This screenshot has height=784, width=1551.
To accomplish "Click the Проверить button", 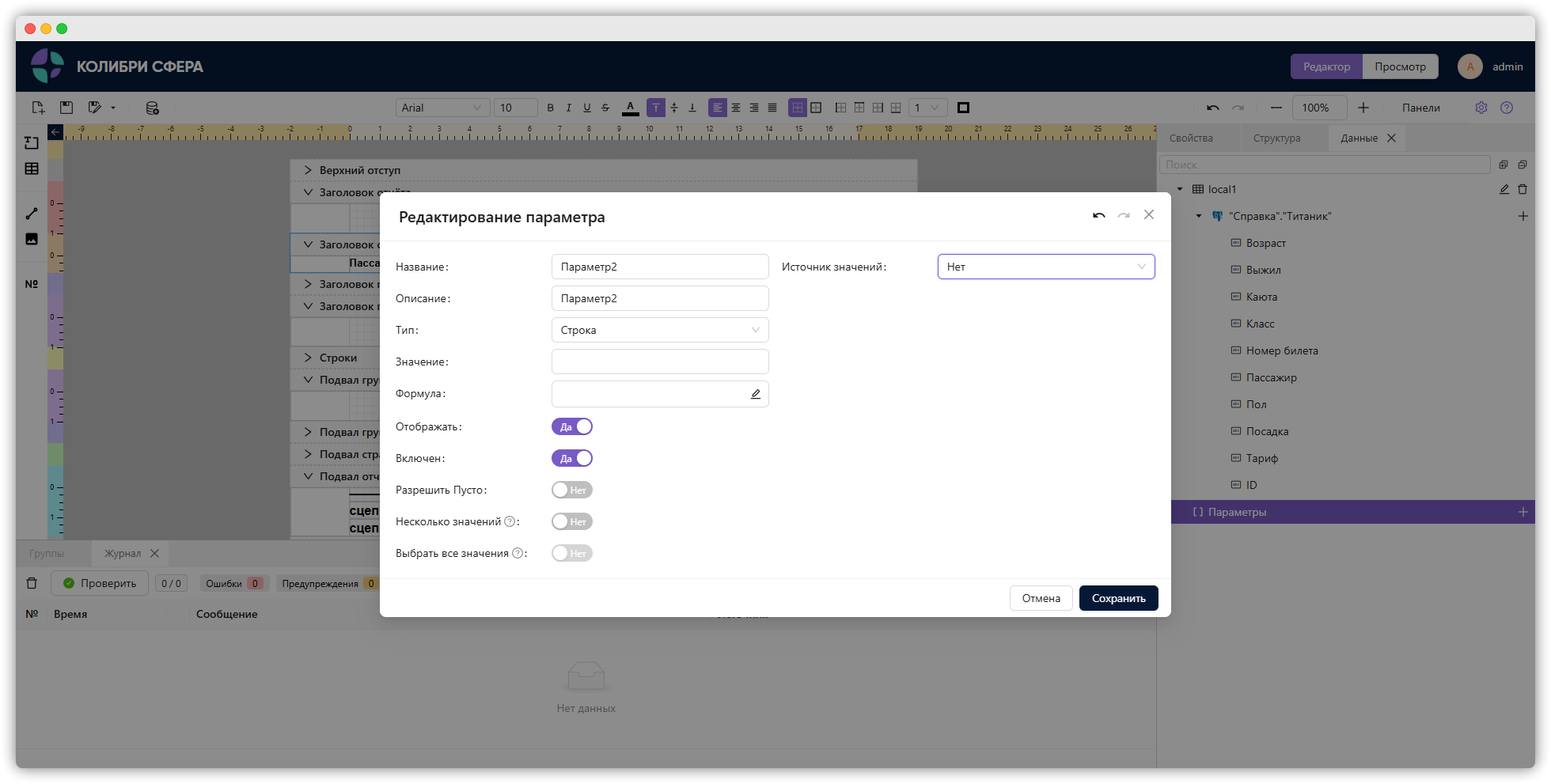I will [x=100, y=583].
